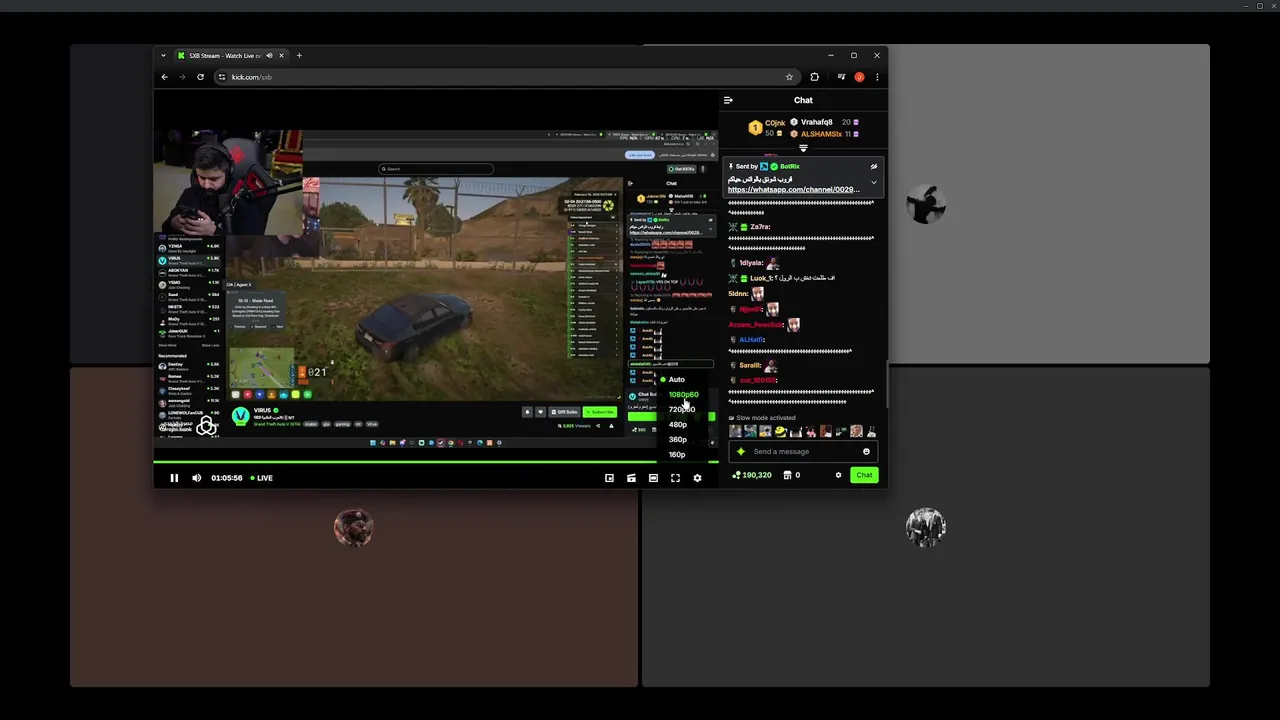The image size is (1280, 720).
Task: Click heart follow icon in streamed video
Action: coord(540,412)
